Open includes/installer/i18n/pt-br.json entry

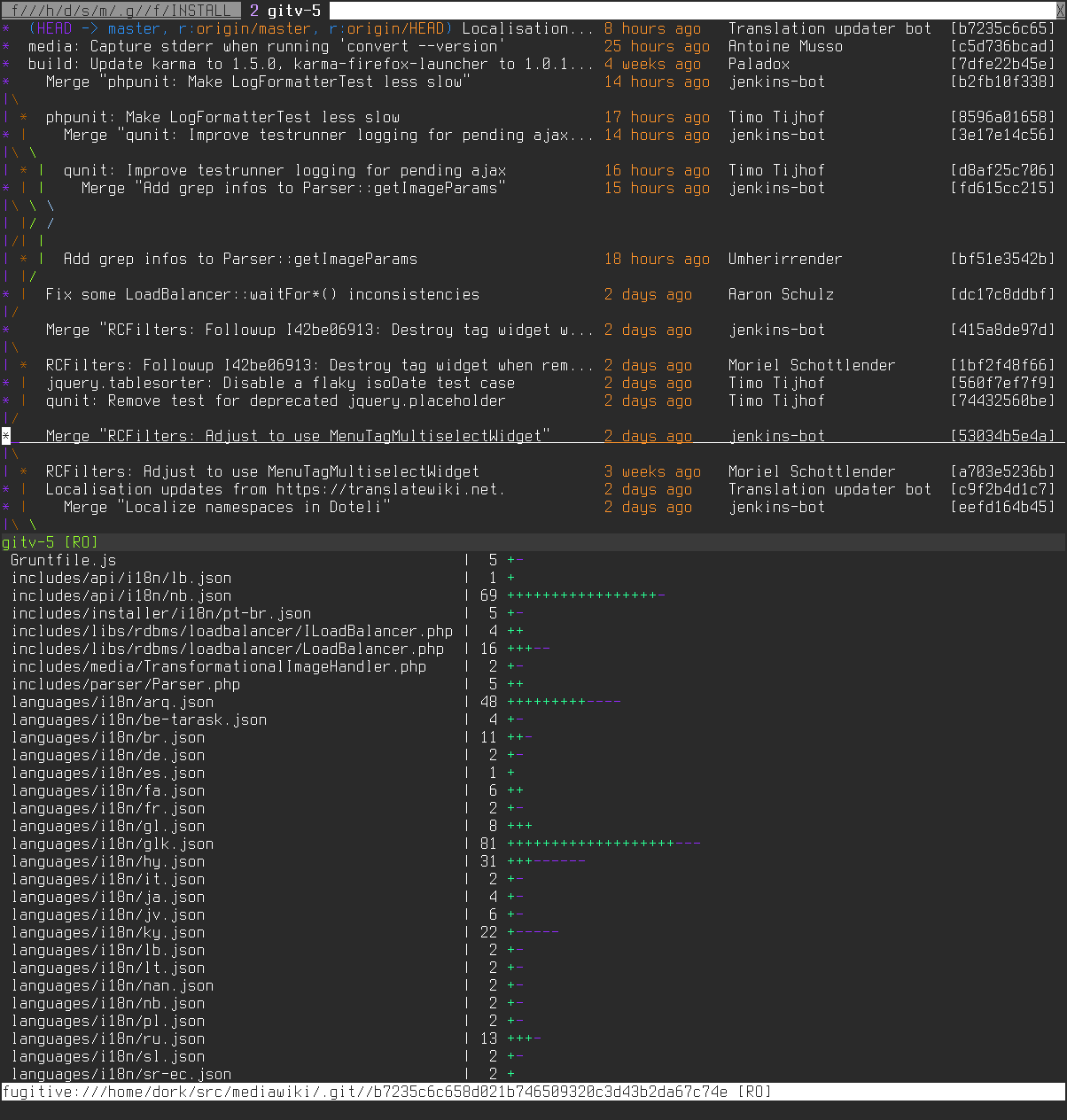tap(161, 613)
